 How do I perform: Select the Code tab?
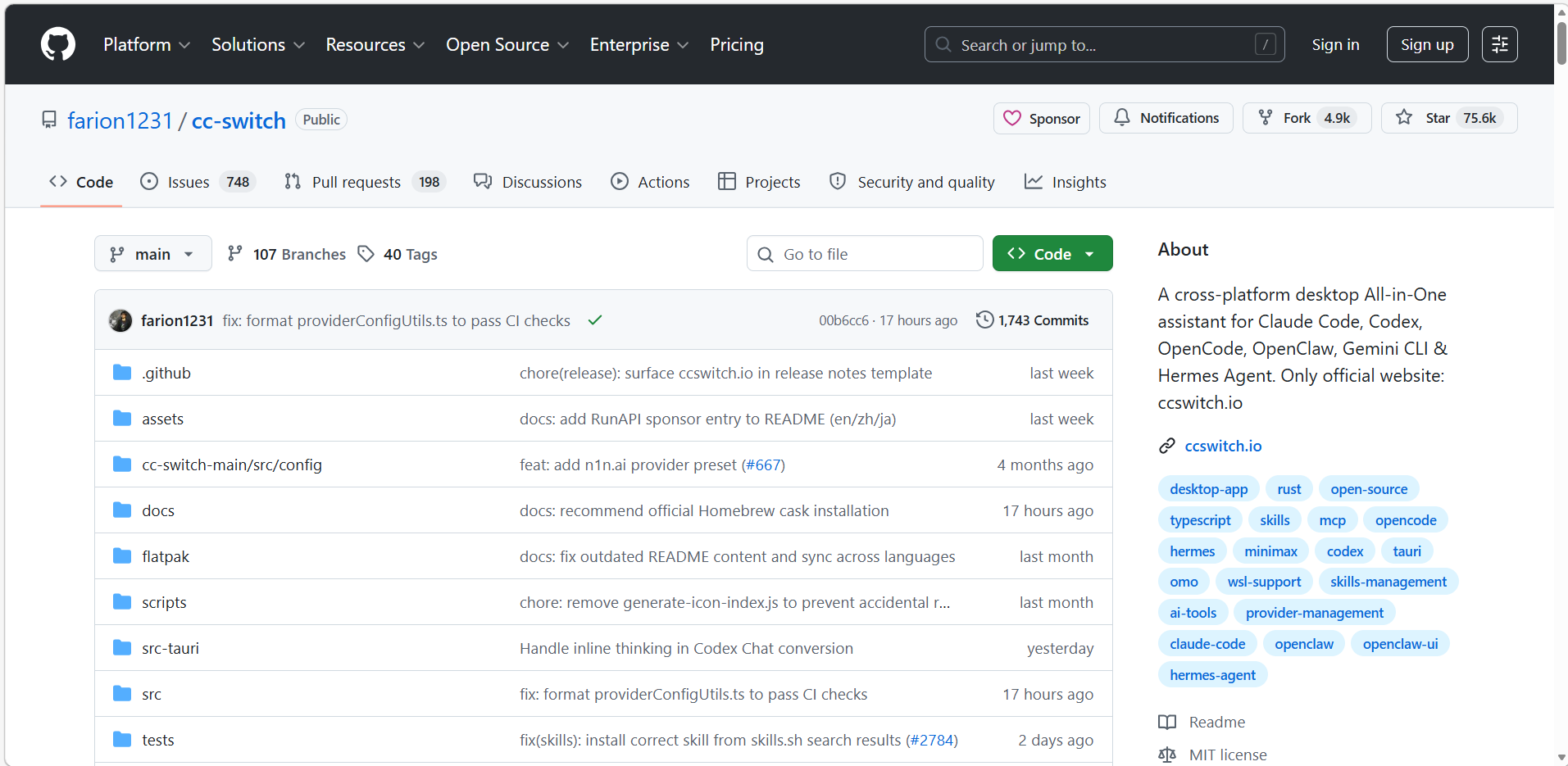click(81, 182)
